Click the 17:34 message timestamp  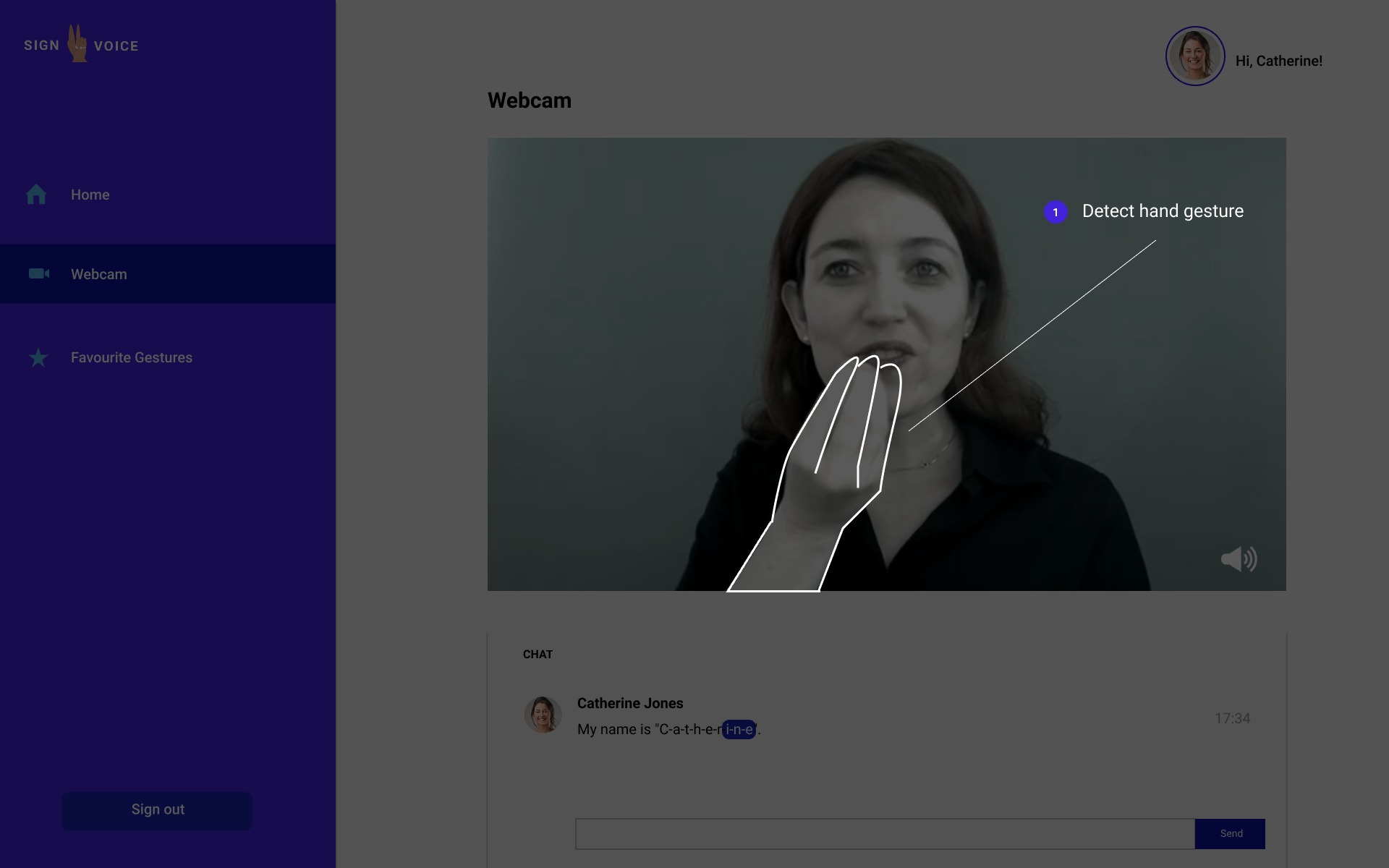pos(1232,718)
